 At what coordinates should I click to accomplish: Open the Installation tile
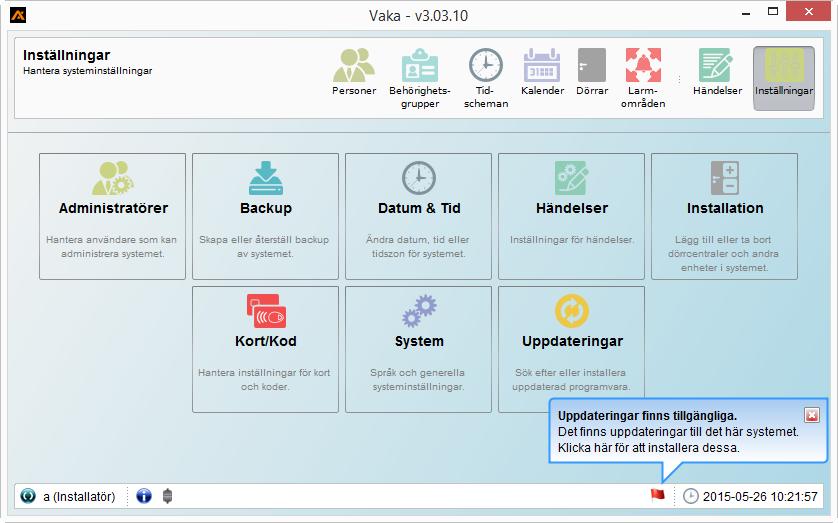724,216
